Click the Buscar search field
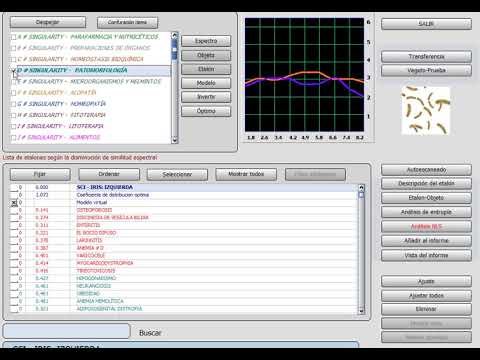Screen dimensions: 480x360 pyautogui.click(x=66, y=331)
